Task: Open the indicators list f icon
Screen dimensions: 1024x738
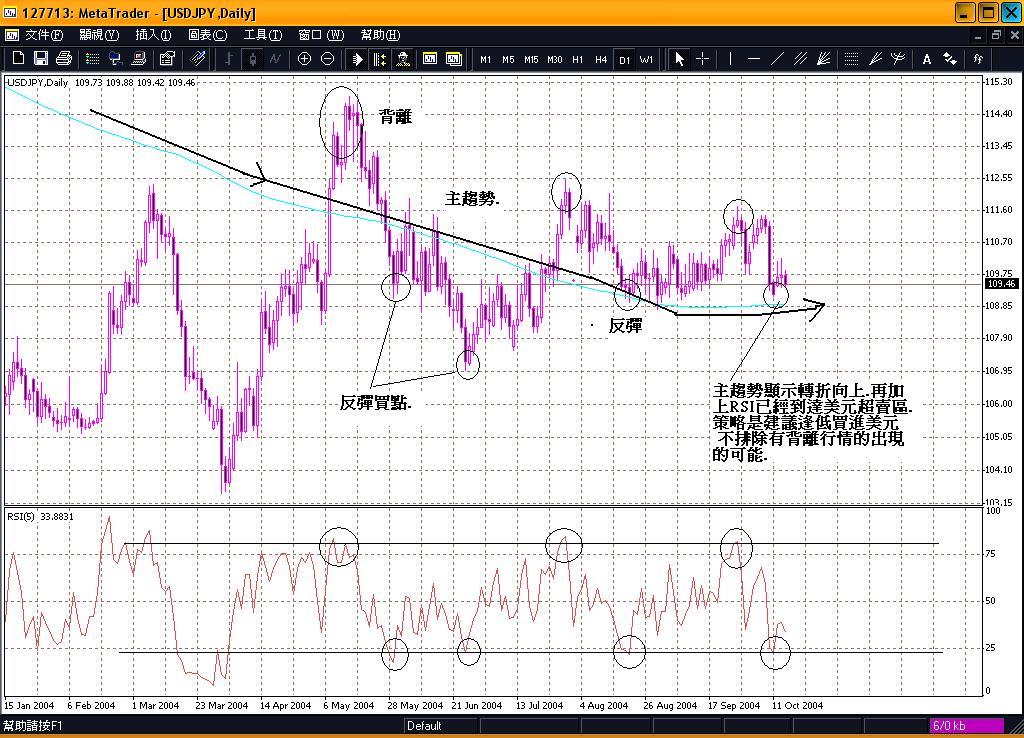Action: (978, 59)
